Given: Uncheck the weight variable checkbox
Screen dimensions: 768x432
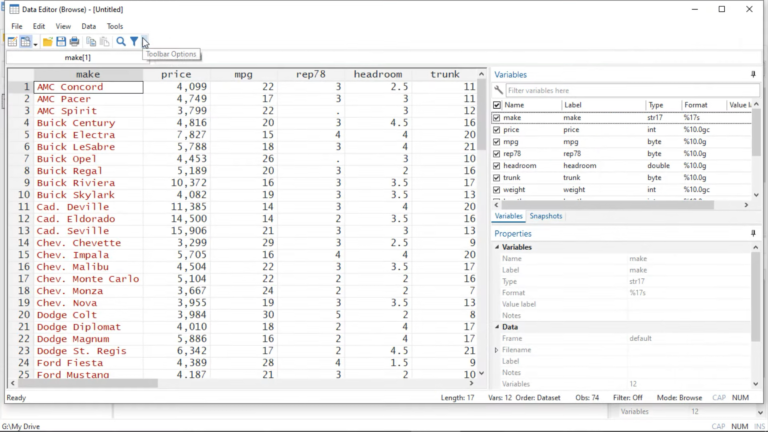Looking at the screenshot, I should pyautogui.click(x=497, y=190).
